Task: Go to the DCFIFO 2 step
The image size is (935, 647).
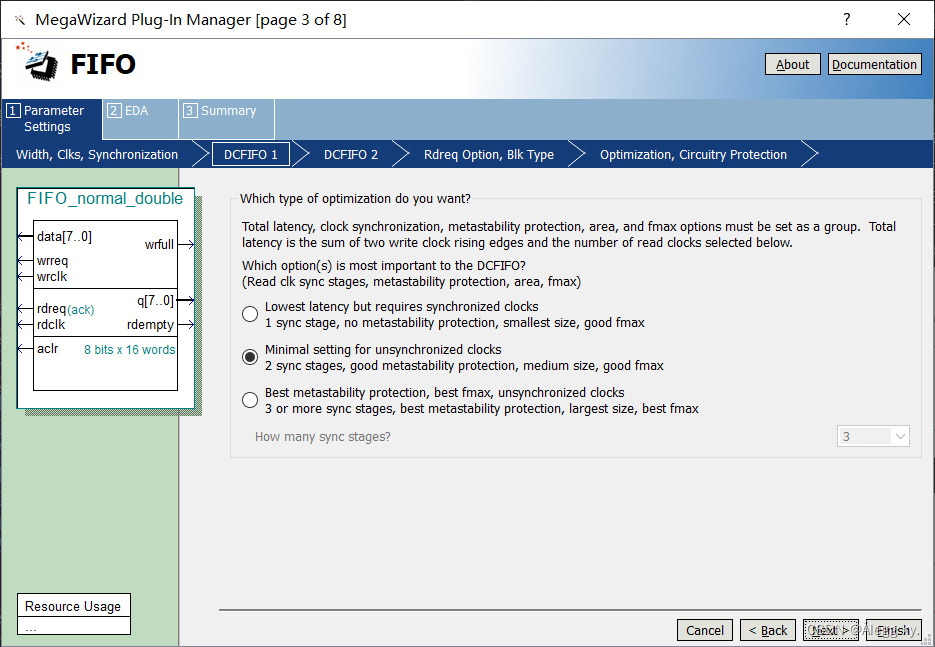Action: click(351, 154)
